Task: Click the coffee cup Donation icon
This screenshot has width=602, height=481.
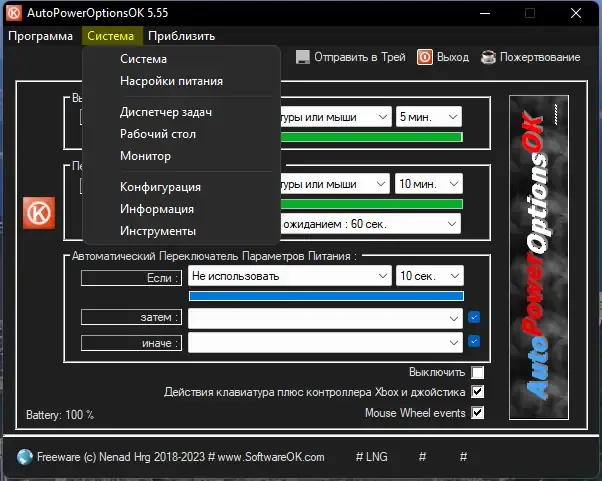Action: pyautogui.click(x=488, y=57)
